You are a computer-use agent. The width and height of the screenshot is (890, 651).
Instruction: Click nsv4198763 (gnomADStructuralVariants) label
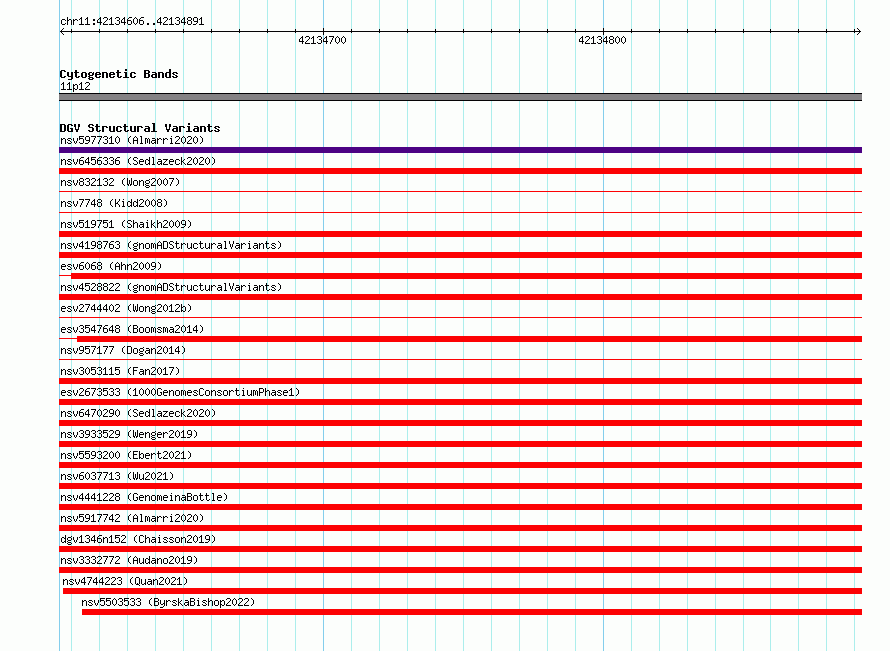[171, 245]
